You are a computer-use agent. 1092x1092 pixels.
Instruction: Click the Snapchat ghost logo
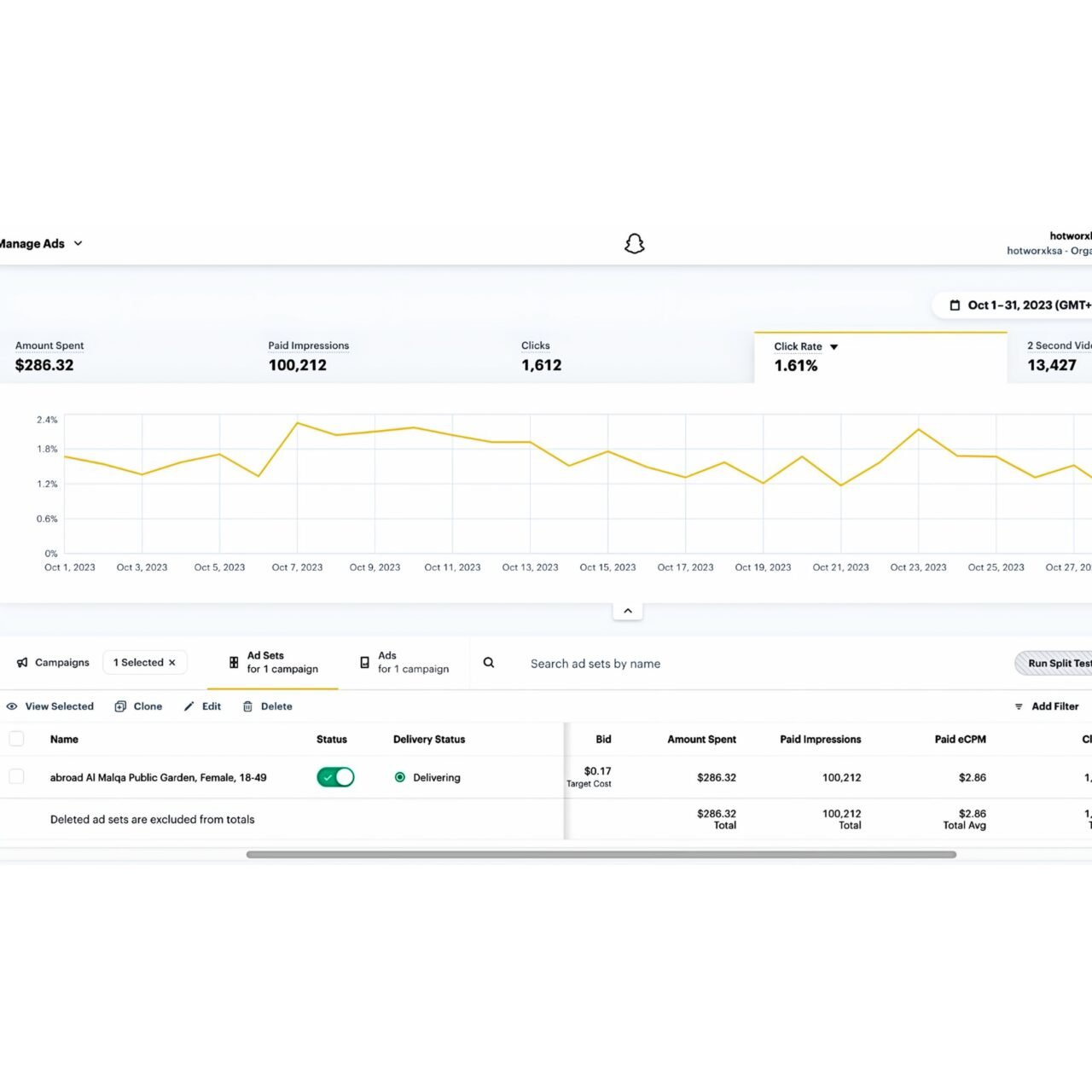coord(634,244)
